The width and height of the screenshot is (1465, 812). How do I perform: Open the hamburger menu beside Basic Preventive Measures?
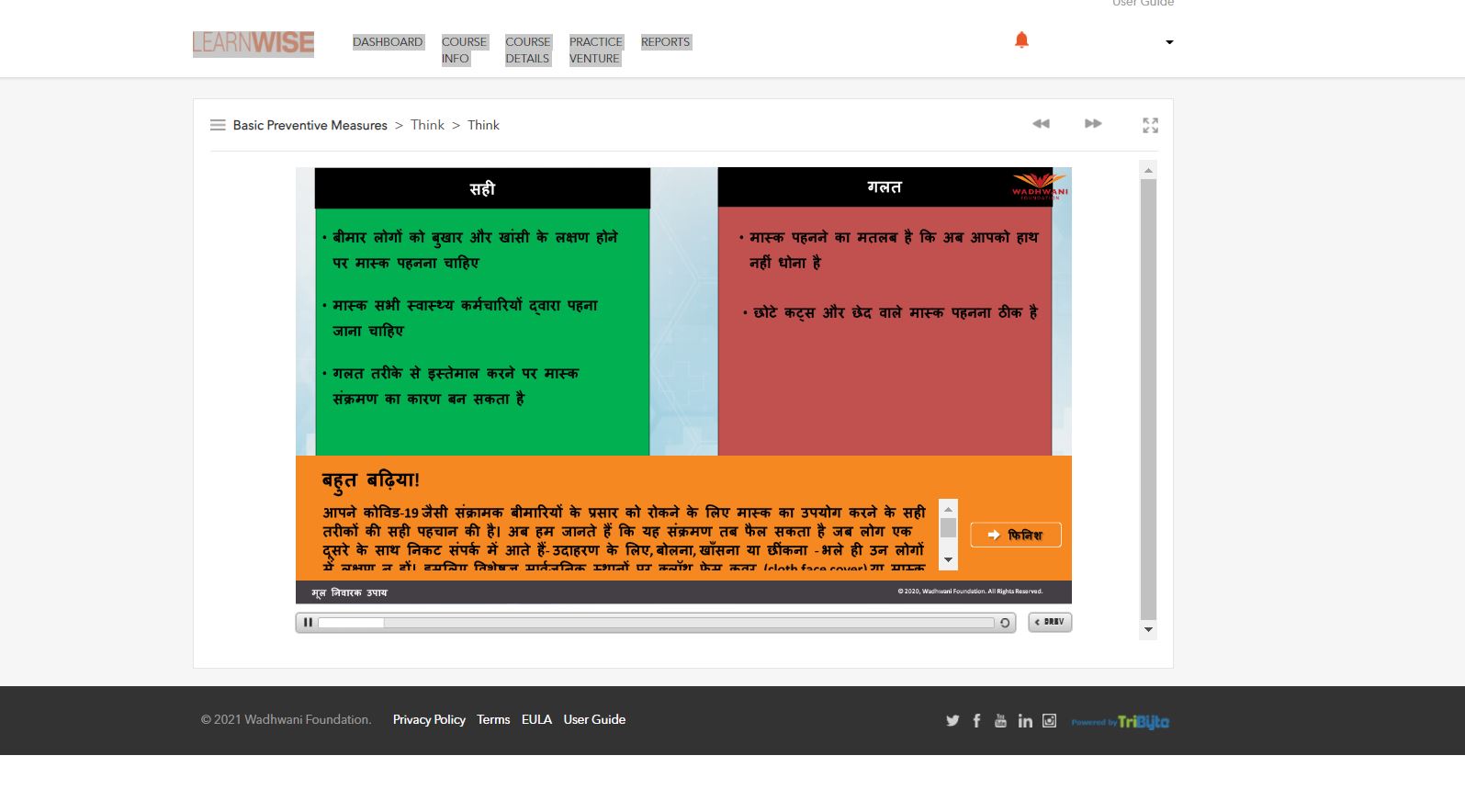pyautogui.click(x=218, y=125)
